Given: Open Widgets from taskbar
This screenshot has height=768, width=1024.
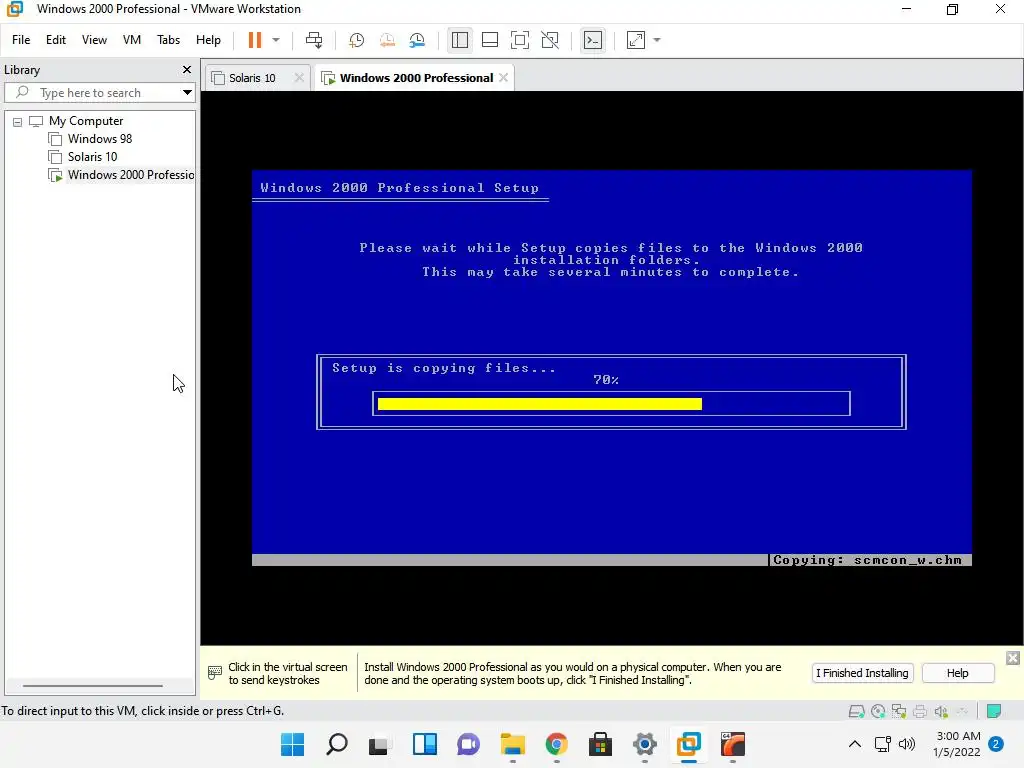Looking at the screenshot, I should pyautogui.click(x=424, y=744).
